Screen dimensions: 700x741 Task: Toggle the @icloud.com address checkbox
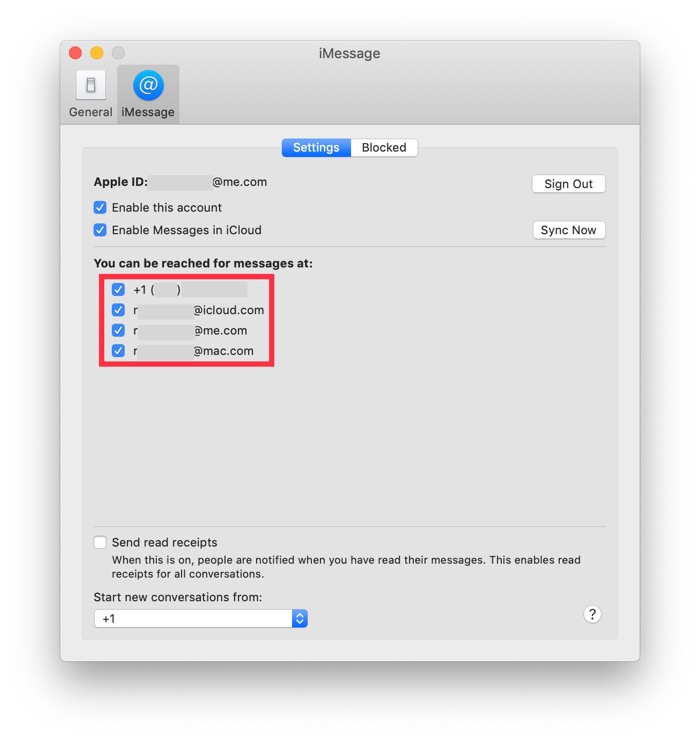[118, 310]
